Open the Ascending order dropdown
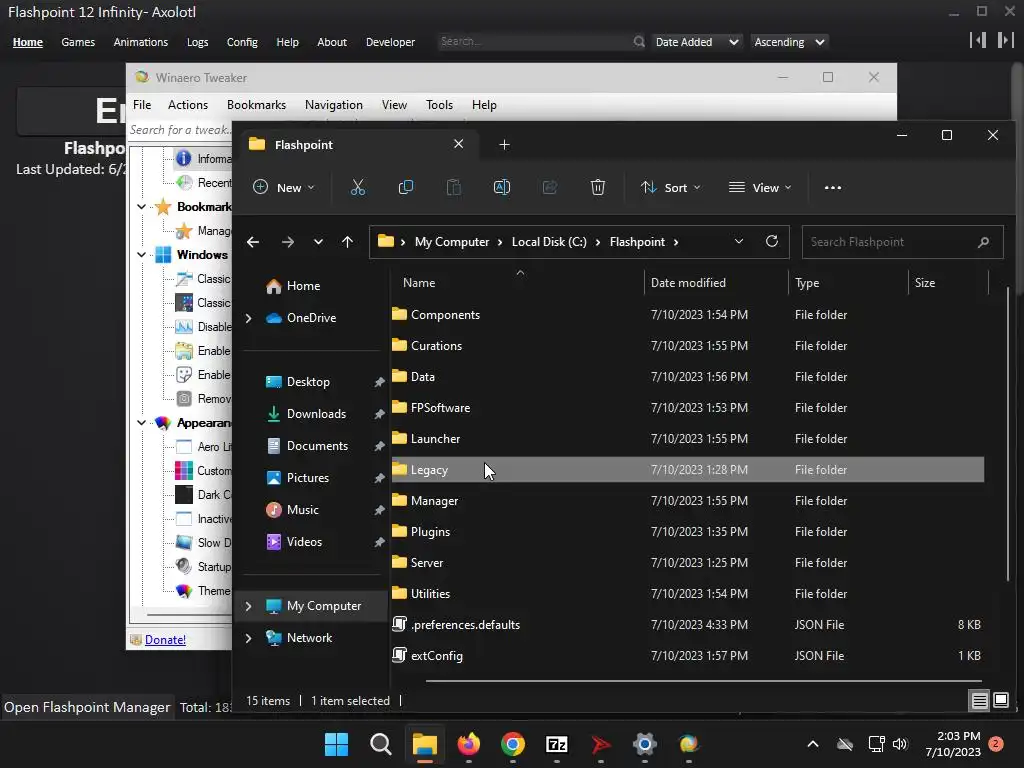1024x768 pixels. (790, 42)
